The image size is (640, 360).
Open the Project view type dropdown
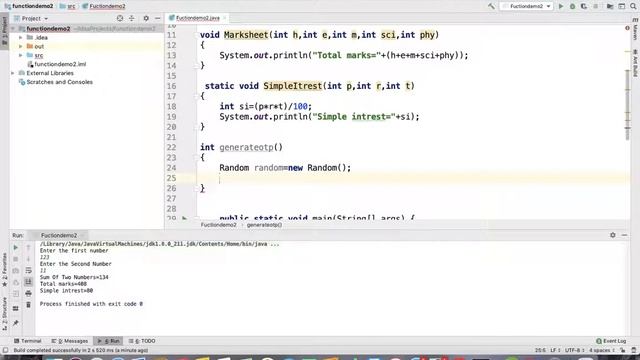pos(31,18)
